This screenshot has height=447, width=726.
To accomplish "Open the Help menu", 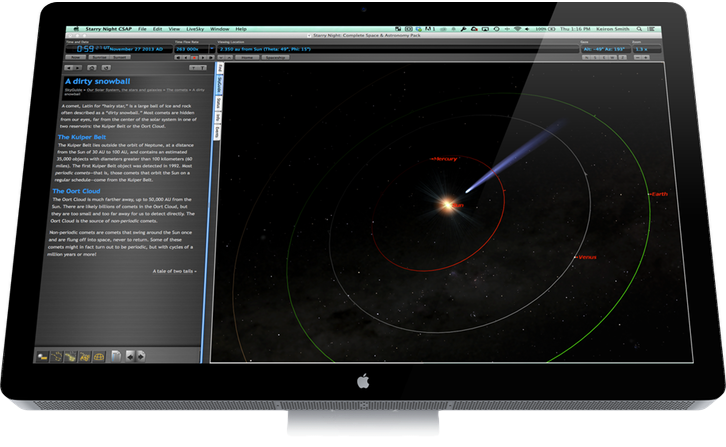I will [241, 29].
